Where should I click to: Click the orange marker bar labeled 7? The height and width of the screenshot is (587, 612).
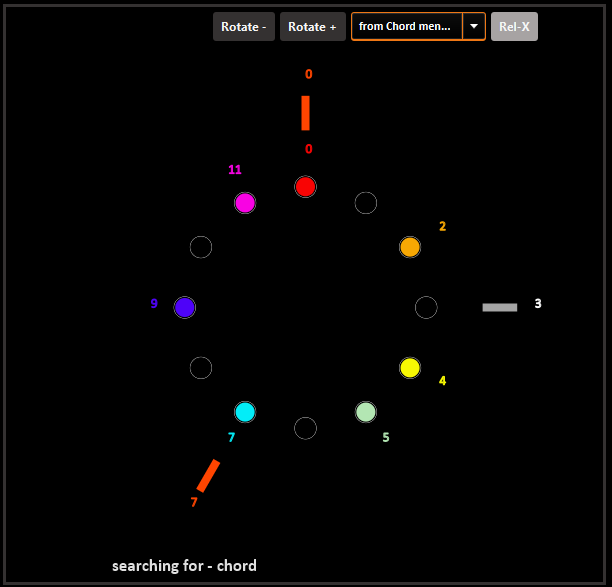pos(208,476)
